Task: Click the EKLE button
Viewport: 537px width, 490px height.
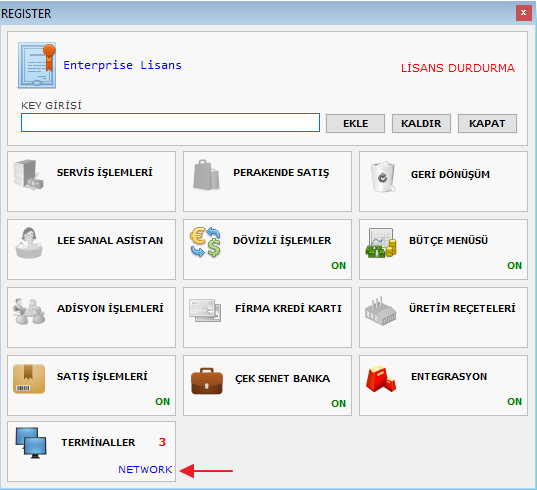Action: click(x=355, y=123)
